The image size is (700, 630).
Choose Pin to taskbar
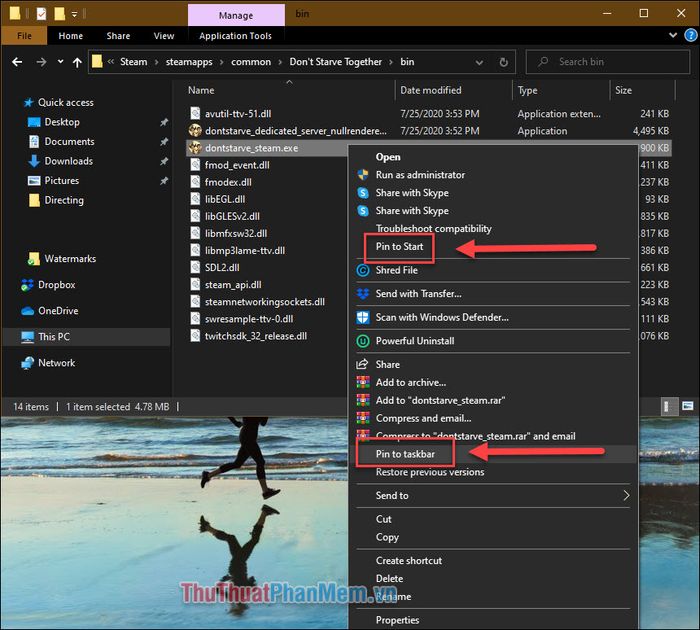[x=405, y=454]
